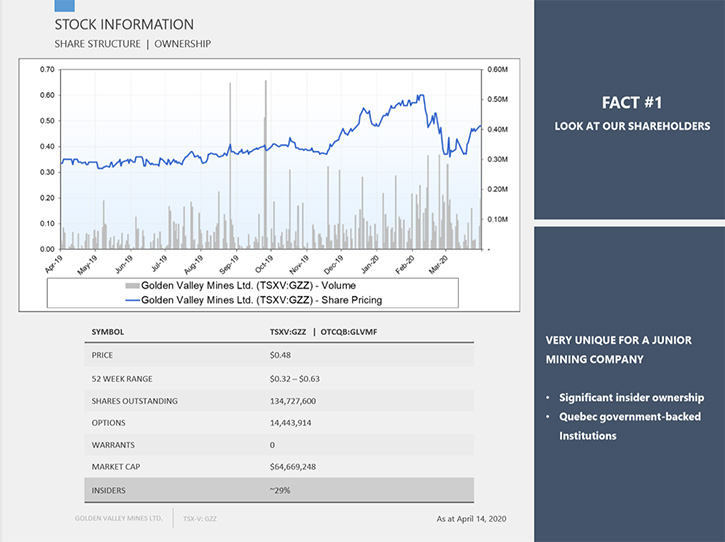Click the $0.48 price value
This screenshot has width=725, height=542.
click(x=281, y=355)
